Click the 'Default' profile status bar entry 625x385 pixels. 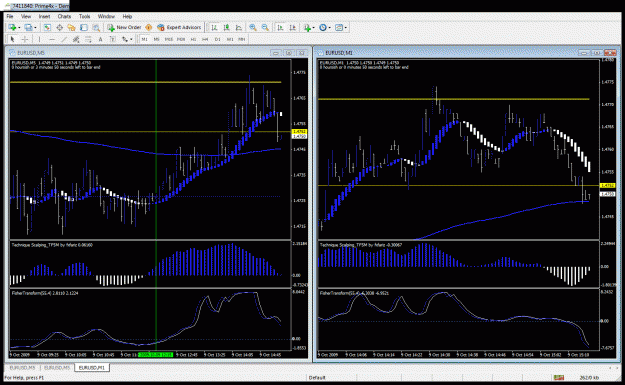317,377
